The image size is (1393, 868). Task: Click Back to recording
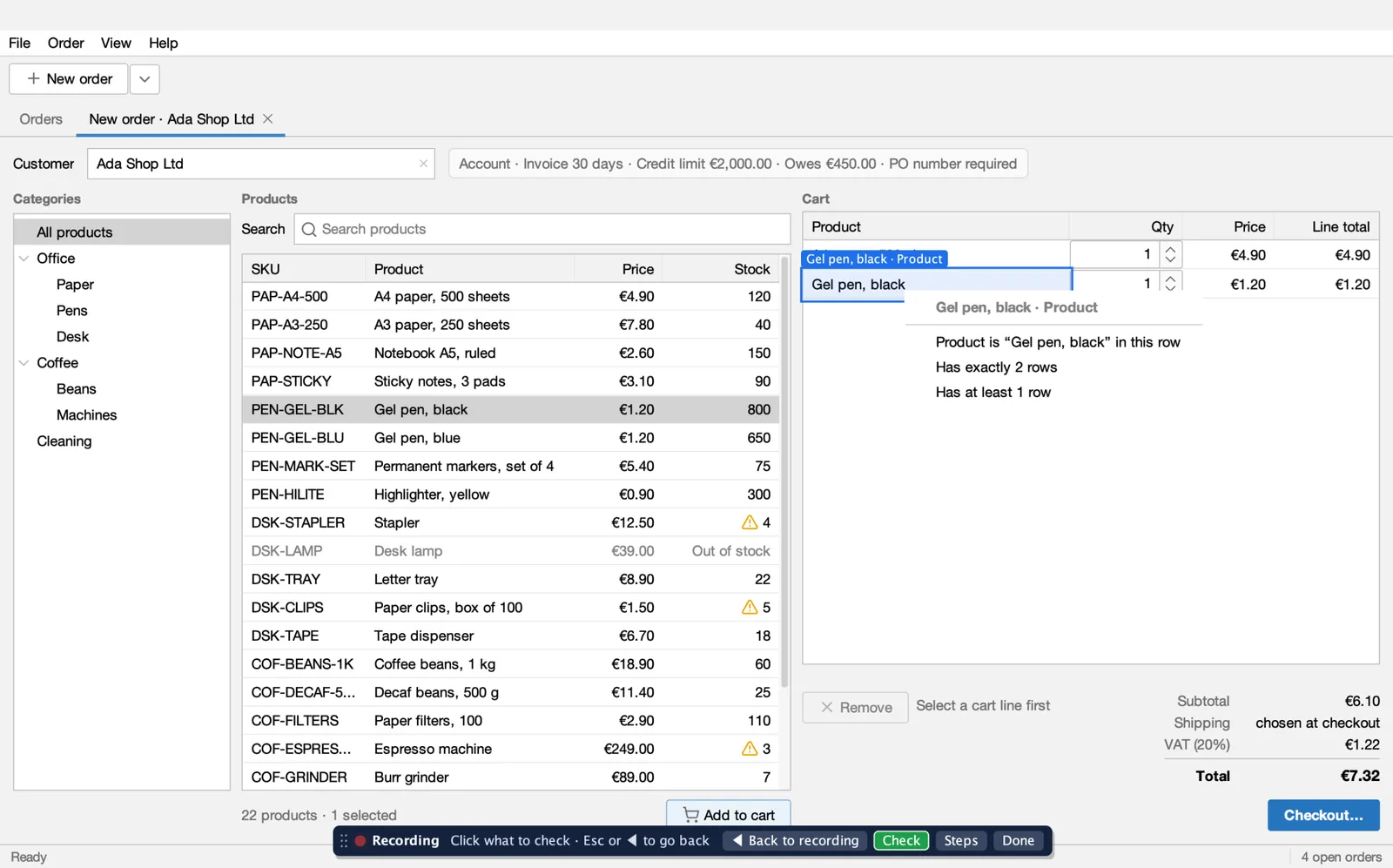pos(795,841)
